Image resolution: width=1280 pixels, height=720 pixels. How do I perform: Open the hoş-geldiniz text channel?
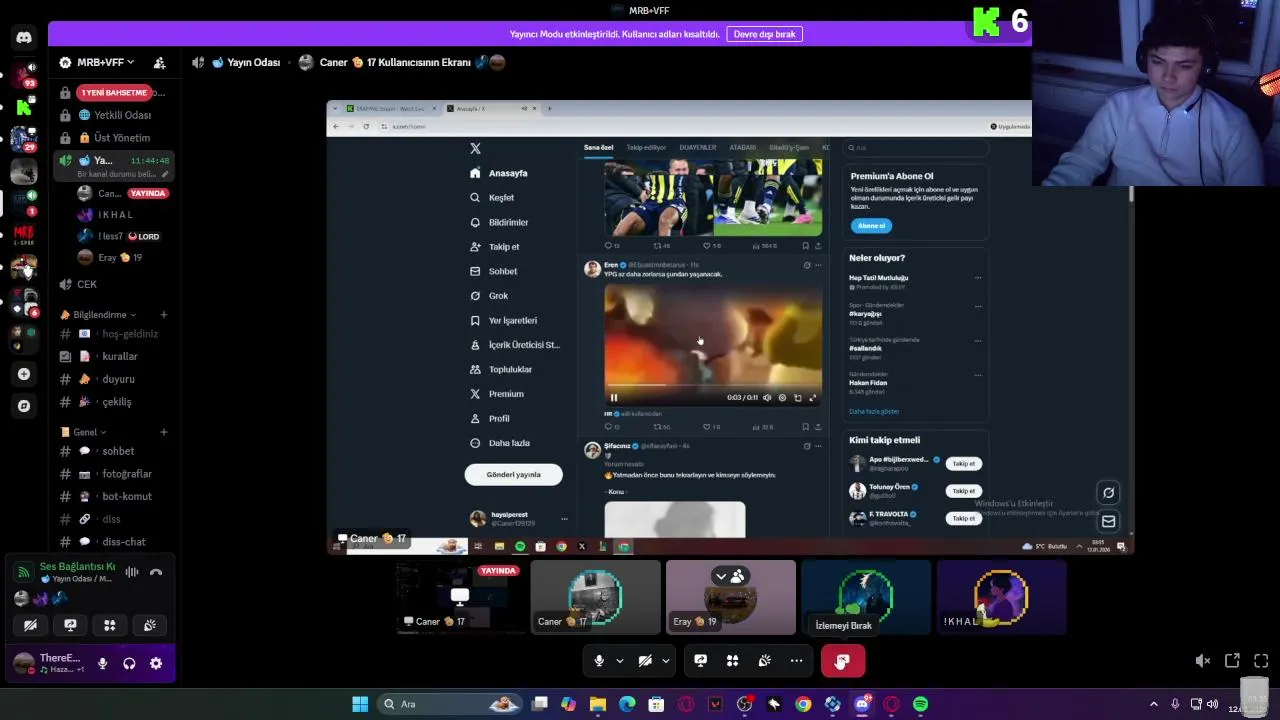[x=115, y=334]
